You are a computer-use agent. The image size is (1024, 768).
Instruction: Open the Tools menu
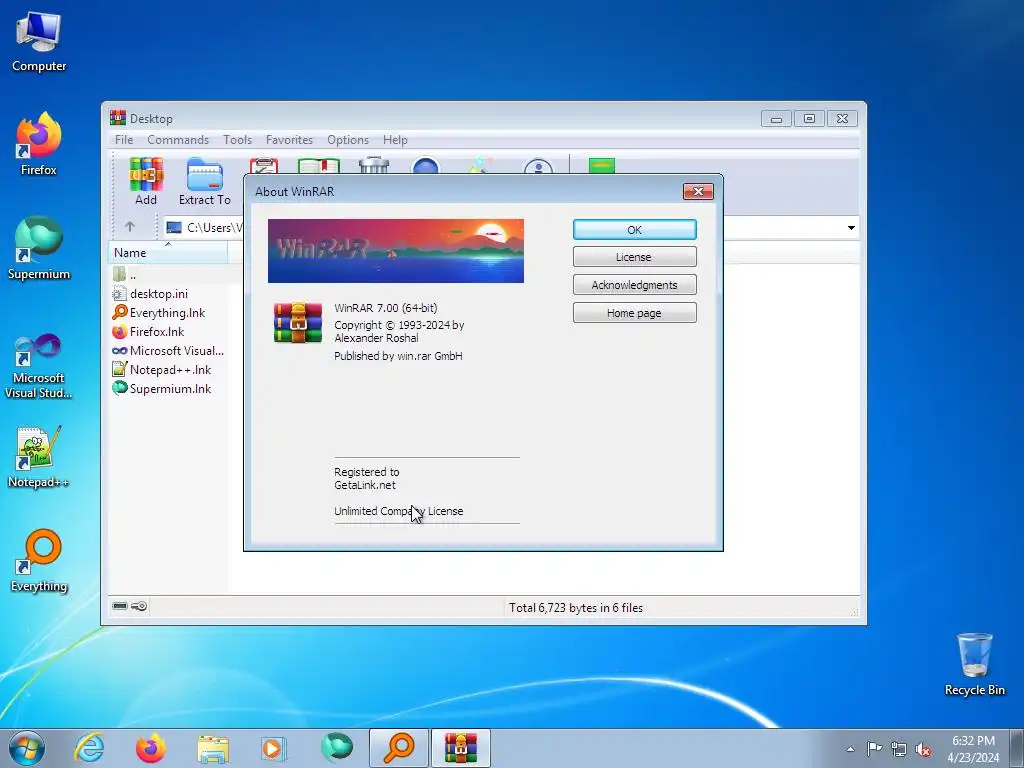(237, 140)
